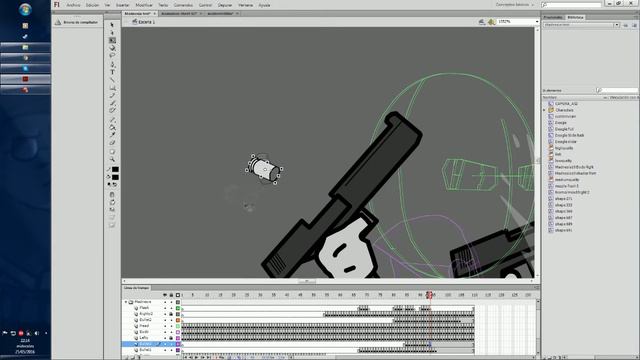Viewport: 640px width, 360px height.
Task: Click Show All Layers as Outlines header
Action: [x=178, y=295]
